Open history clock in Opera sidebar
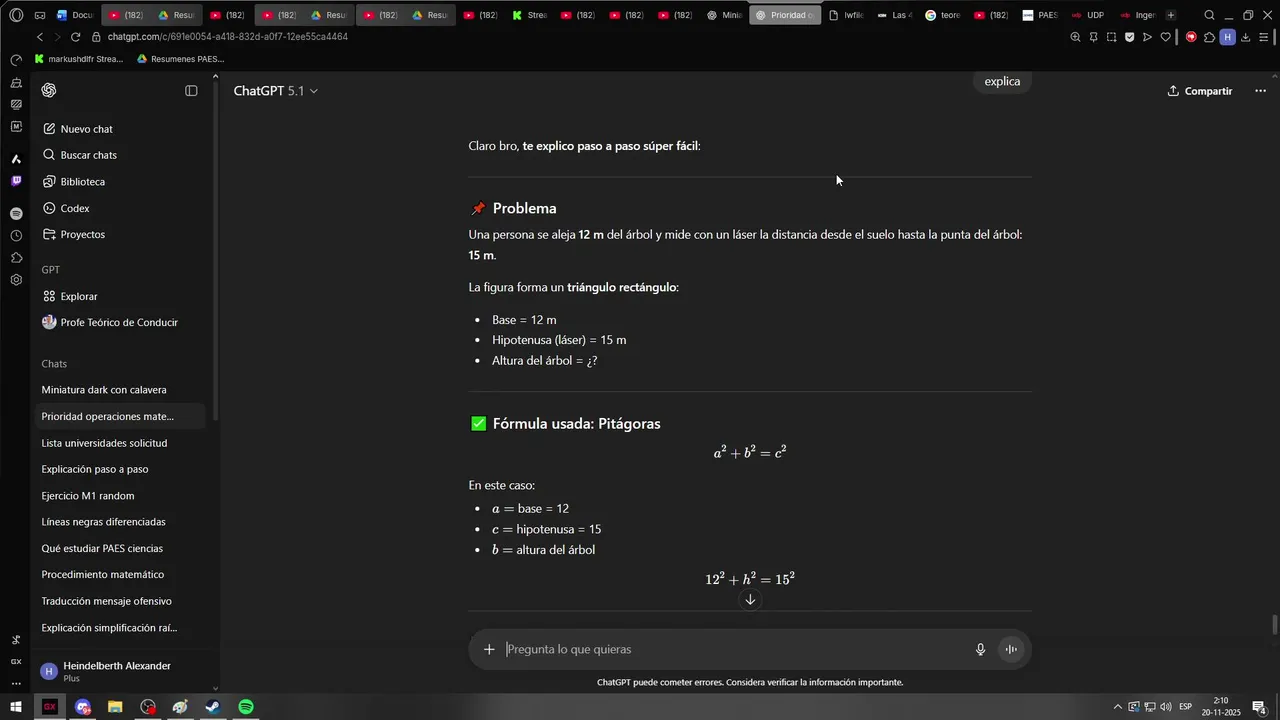Screen dimensions: 1280x720 point(16,236)
